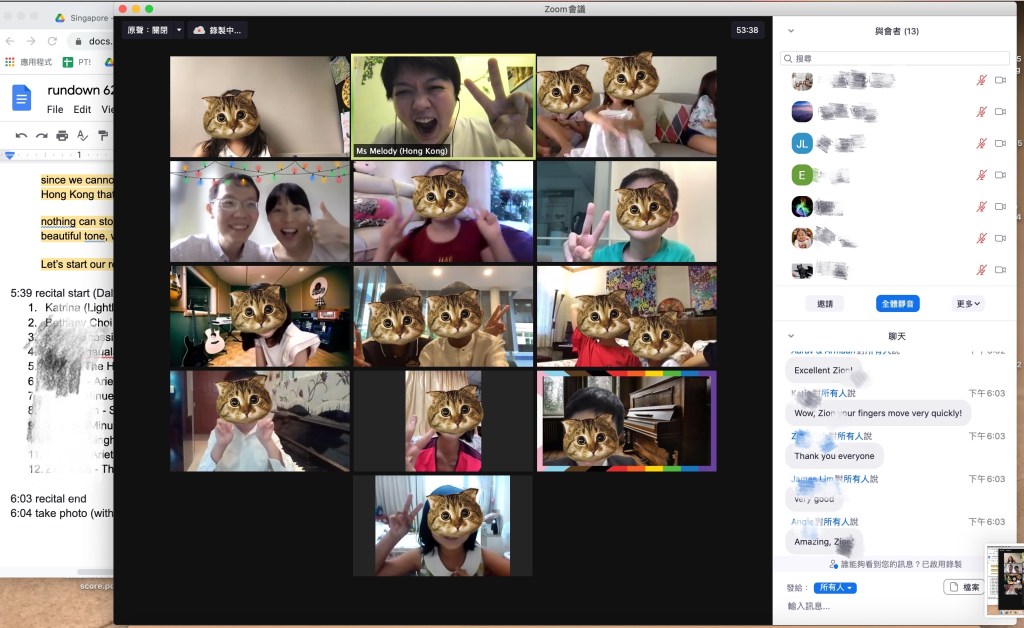The width and height of the screenshot is (1024, 628).
Task: Click the Google Docs document icon
Action: [x=22, y=97]
